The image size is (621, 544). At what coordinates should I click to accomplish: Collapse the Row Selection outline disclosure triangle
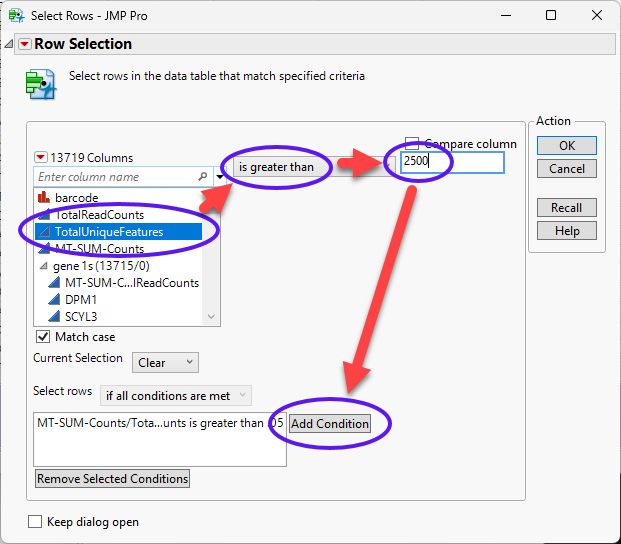click(9, 44)
